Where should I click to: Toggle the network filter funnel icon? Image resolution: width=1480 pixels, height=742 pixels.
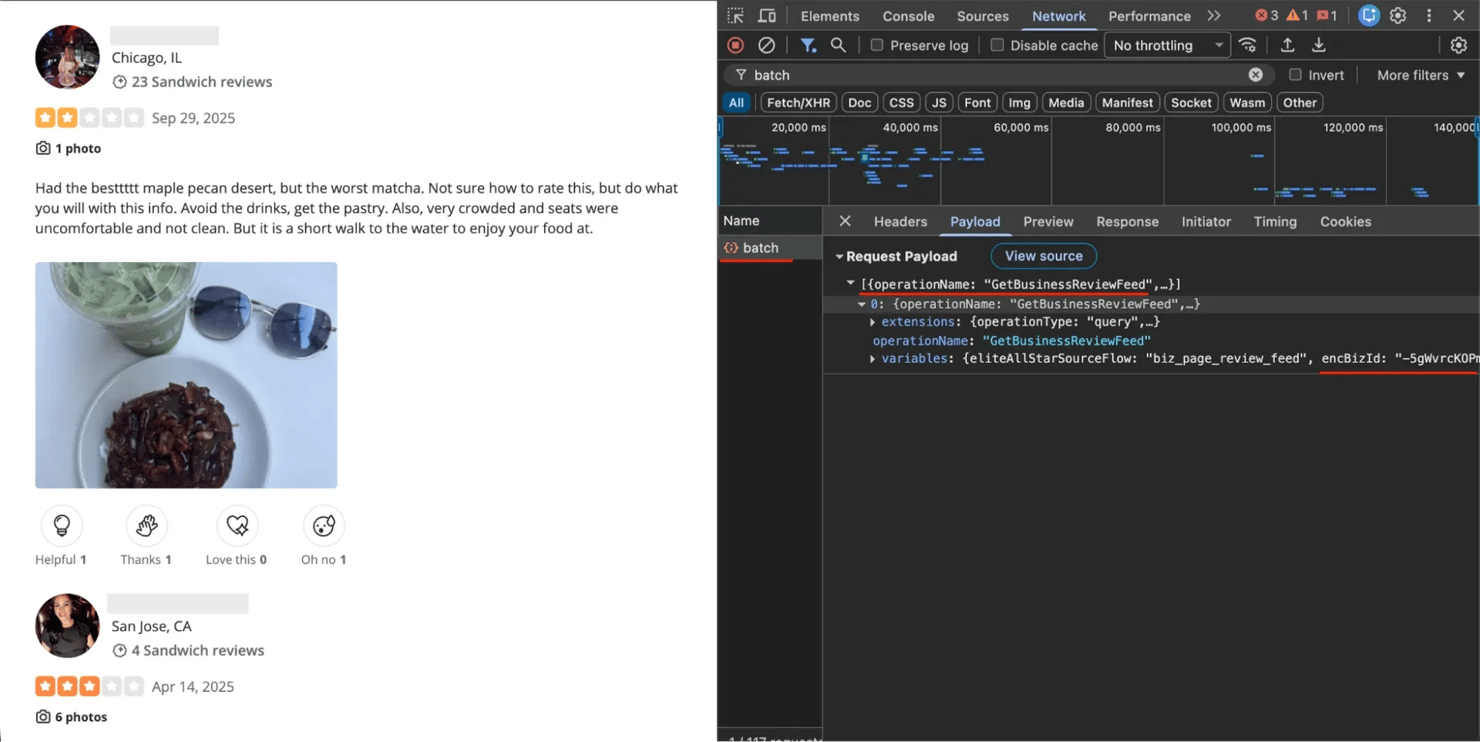[808, 45]
